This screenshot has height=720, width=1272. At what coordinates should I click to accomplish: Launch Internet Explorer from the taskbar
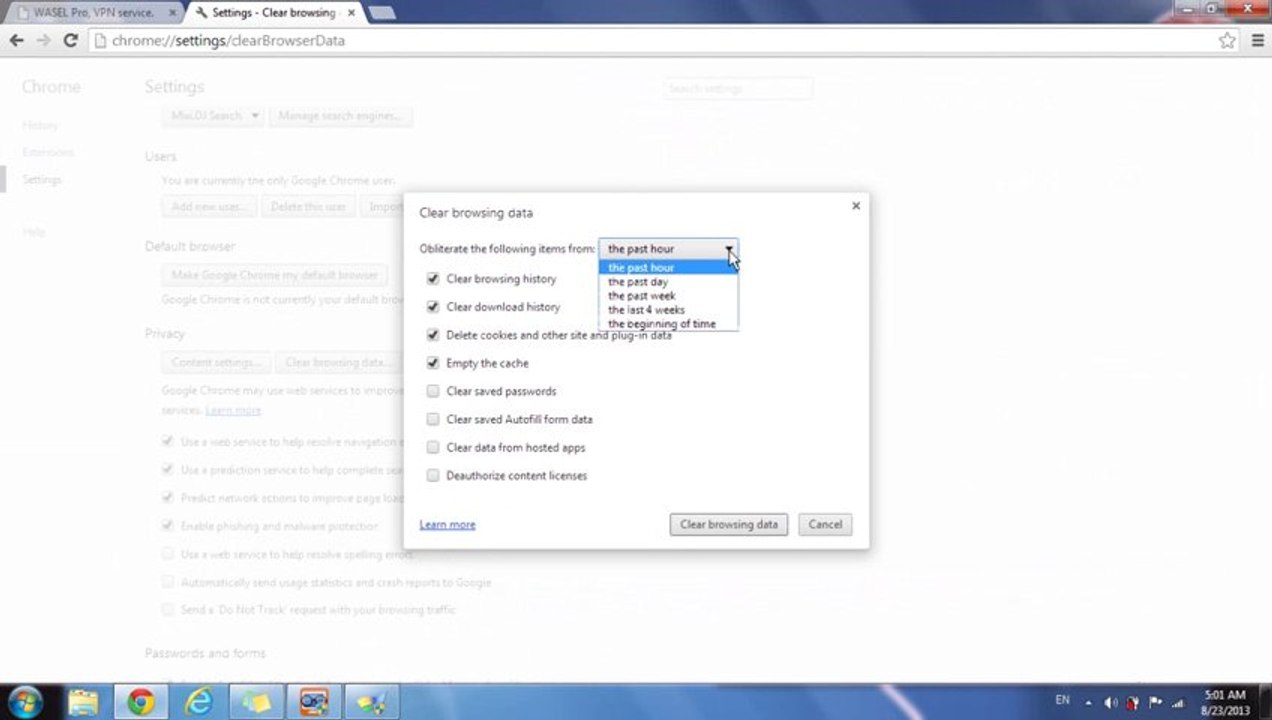(x=199, y=702)
